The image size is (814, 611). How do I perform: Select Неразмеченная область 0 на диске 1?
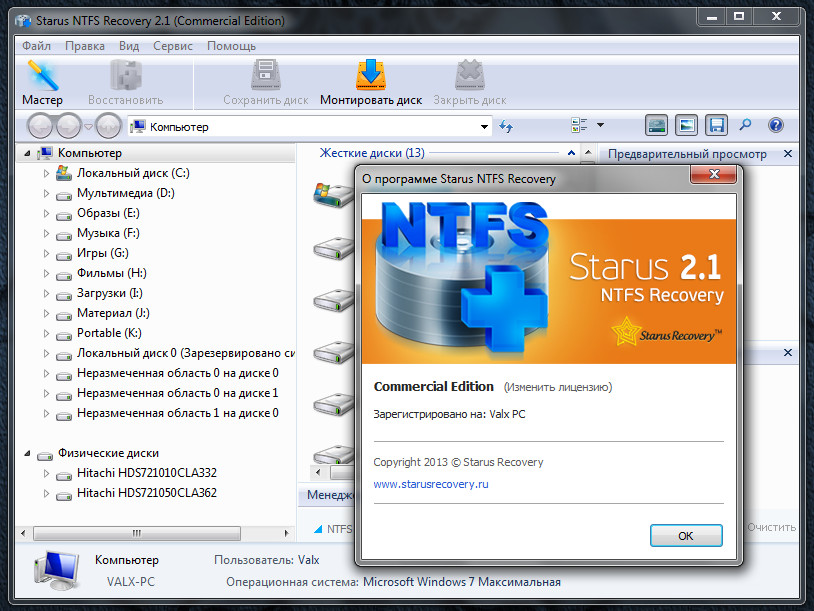(x=178, y=393)
